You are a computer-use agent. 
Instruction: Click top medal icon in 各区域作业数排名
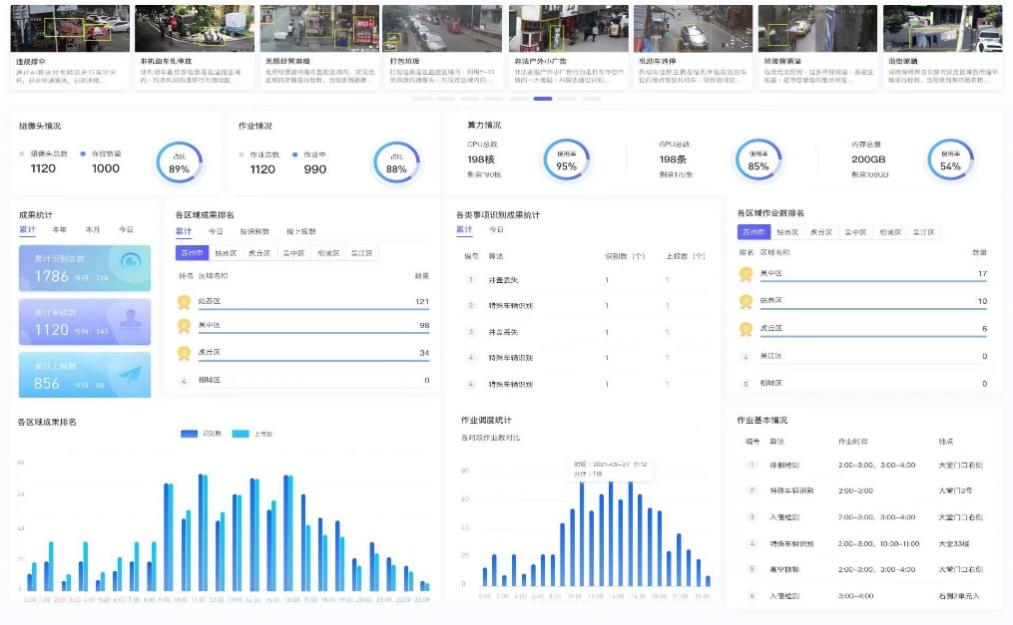745,274
